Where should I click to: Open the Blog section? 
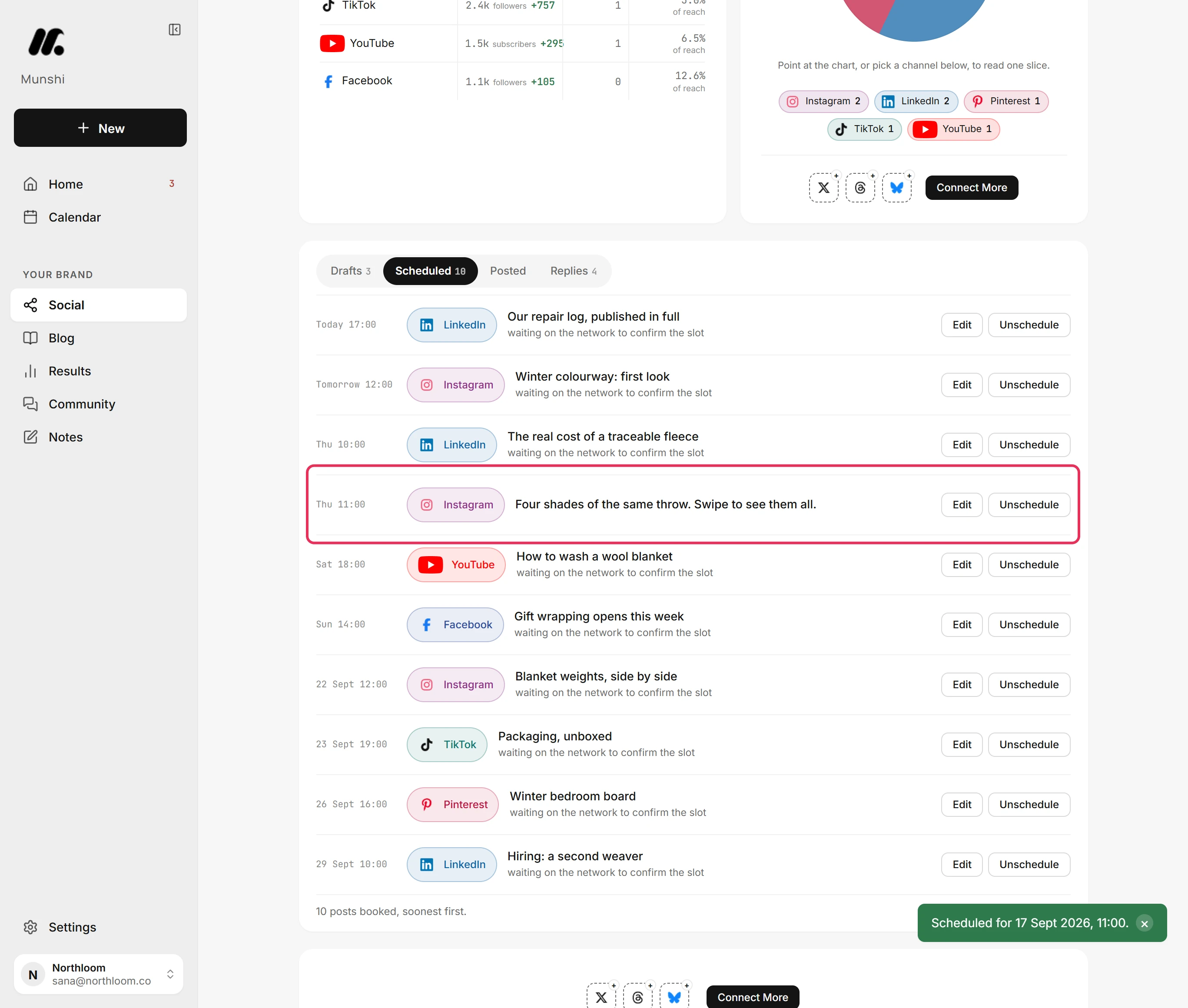98,338
